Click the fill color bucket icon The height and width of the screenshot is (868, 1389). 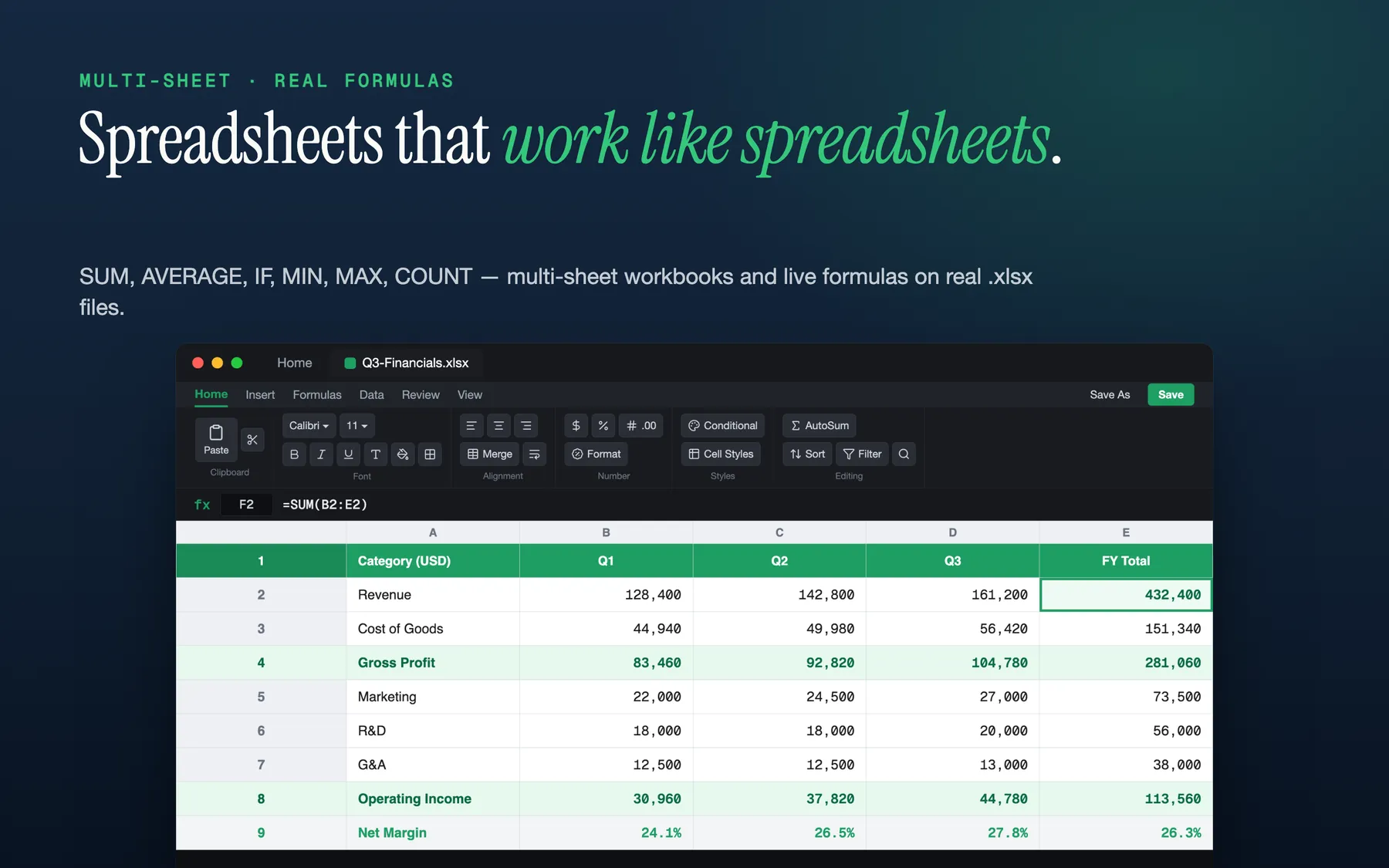tap(403, 454)
